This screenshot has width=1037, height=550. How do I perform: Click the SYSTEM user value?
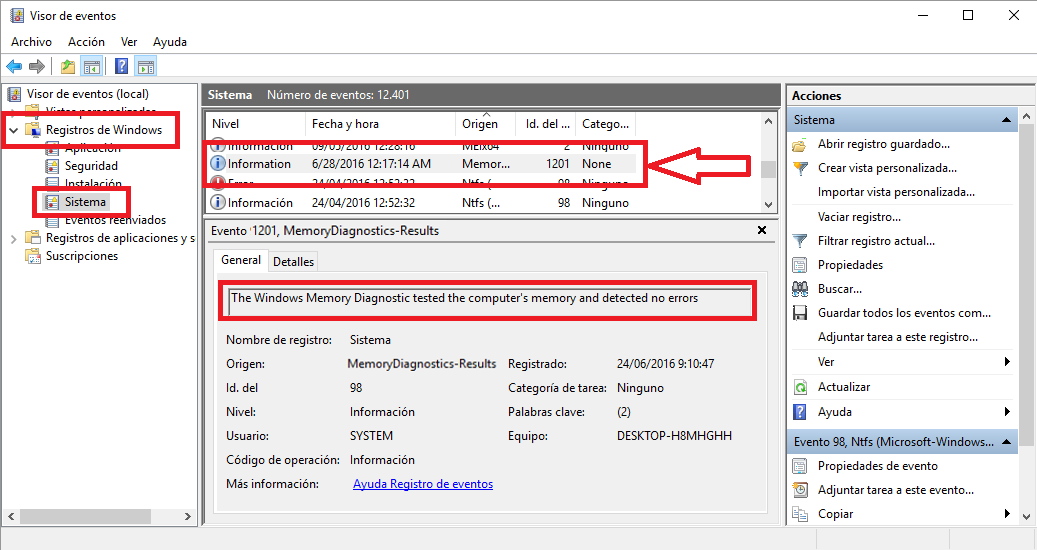[371, 436]
